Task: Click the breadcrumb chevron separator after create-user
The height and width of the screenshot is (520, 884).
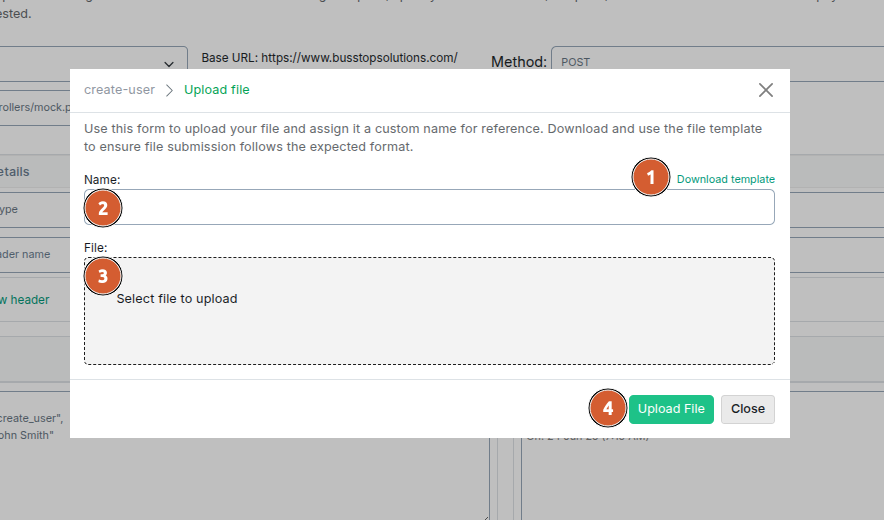Action: 169,90
